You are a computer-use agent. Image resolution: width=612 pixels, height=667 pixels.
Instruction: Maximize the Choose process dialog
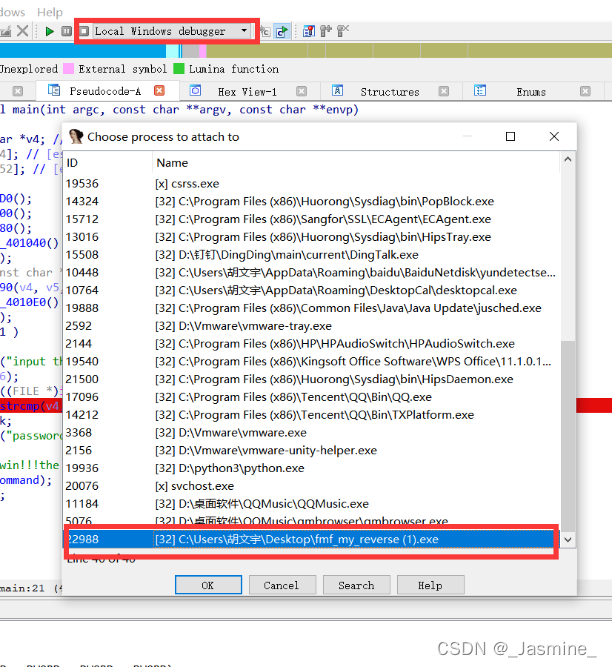pos(510,137)
